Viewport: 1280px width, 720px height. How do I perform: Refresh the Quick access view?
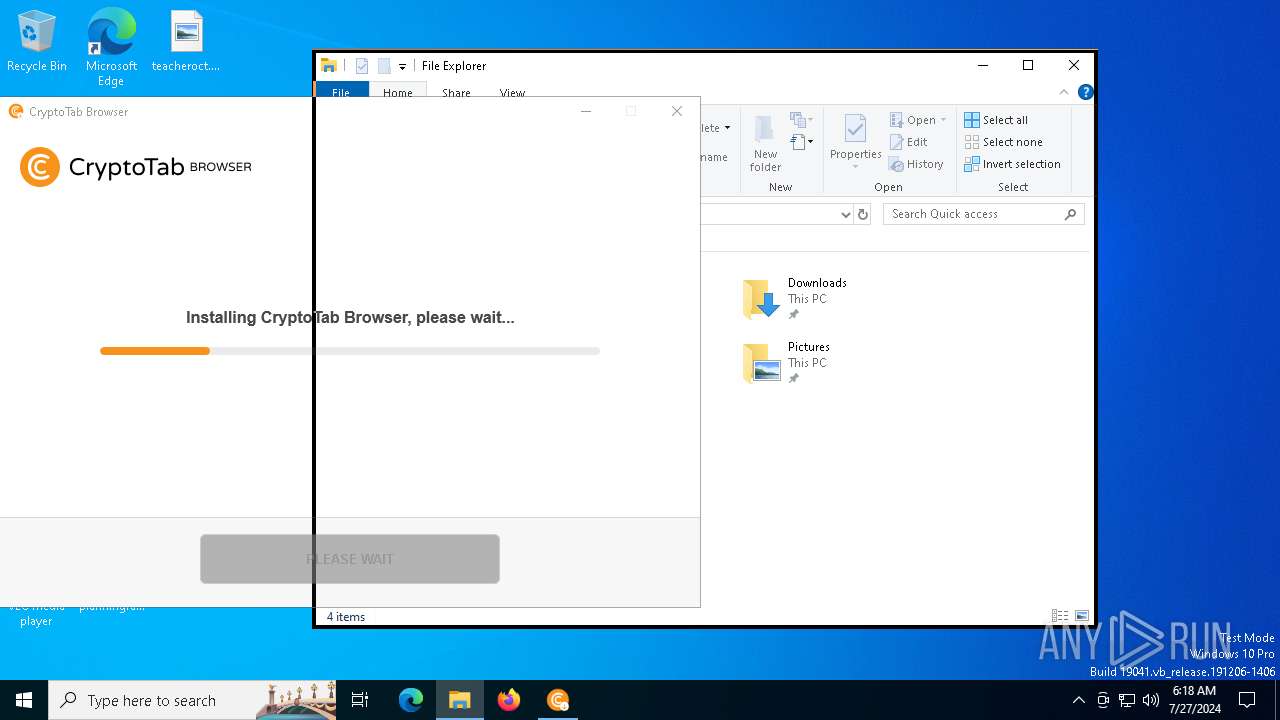(863, 214)
